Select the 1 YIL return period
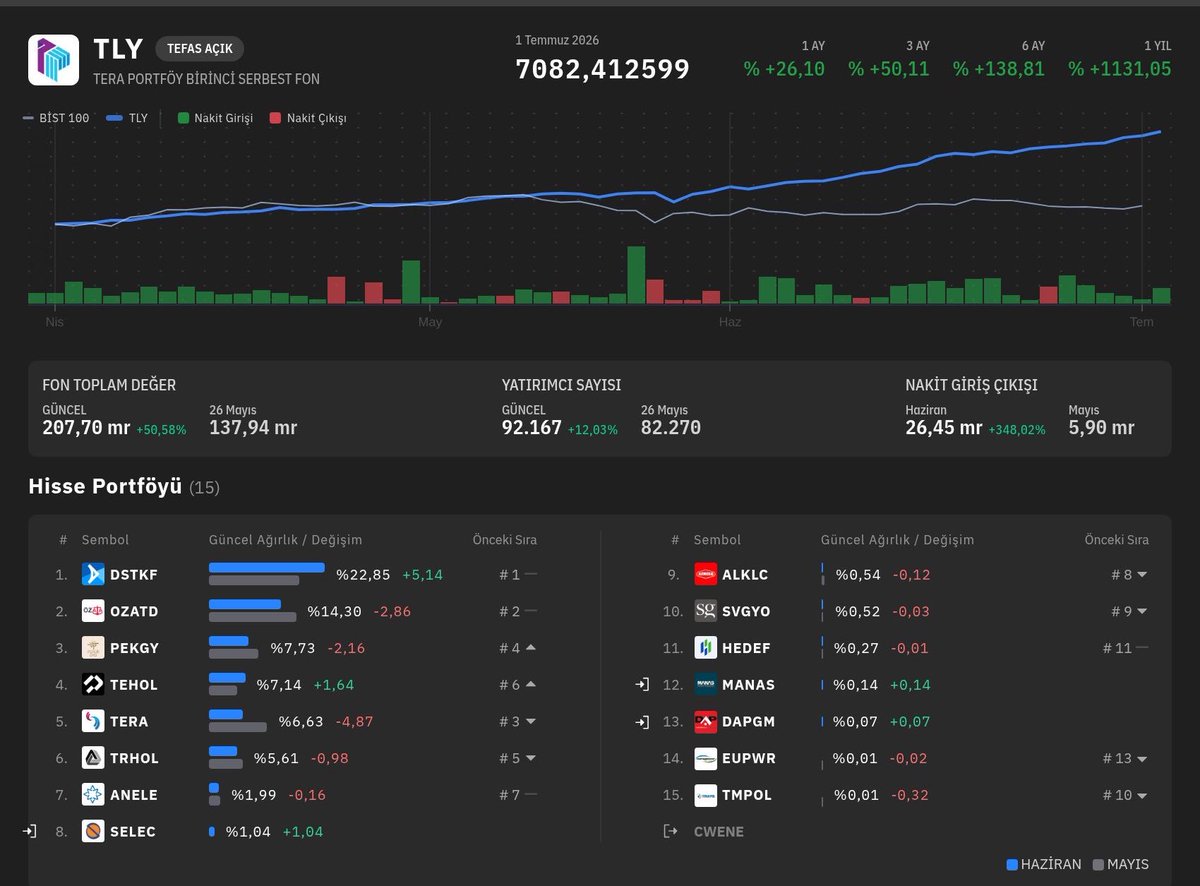The height and width of the screenshot is (886, 1200). point(1119,60)
